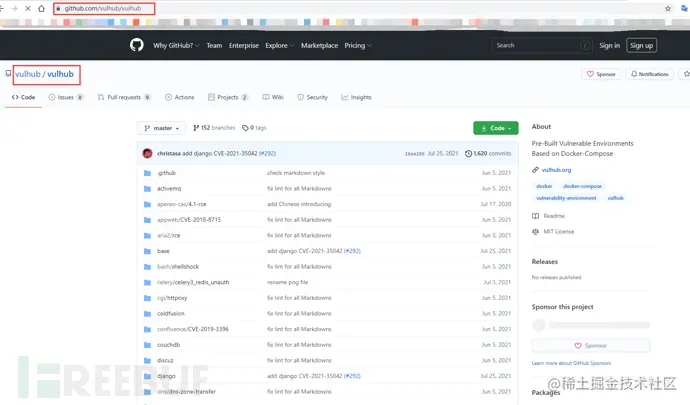This screenshot has height=405, width=690.
Task: Click Enterprise in the top navigation
Action: click(x=244, y=45)
